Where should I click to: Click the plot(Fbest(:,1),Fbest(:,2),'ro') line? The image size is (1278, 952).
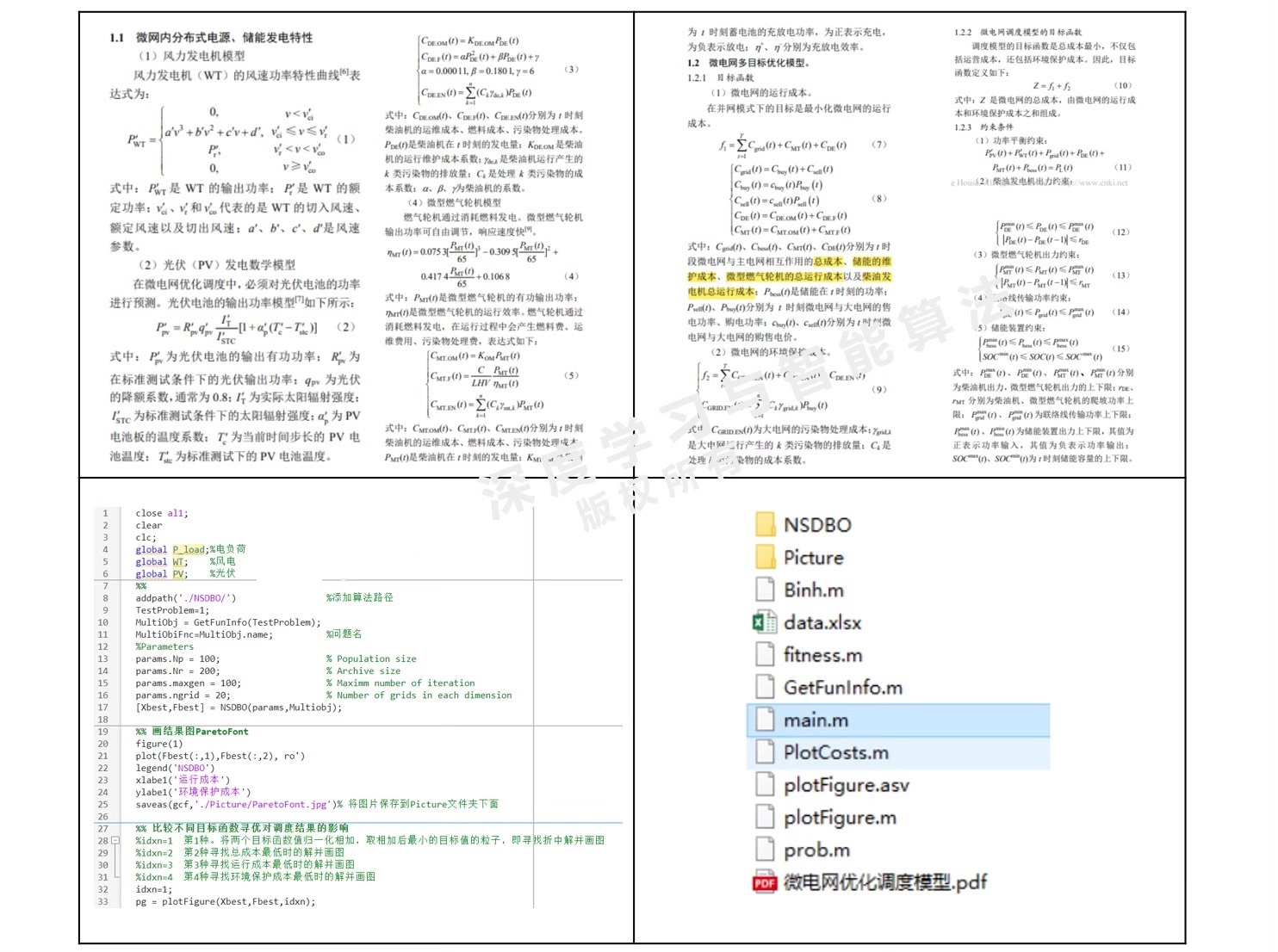[x=220, y=756]
